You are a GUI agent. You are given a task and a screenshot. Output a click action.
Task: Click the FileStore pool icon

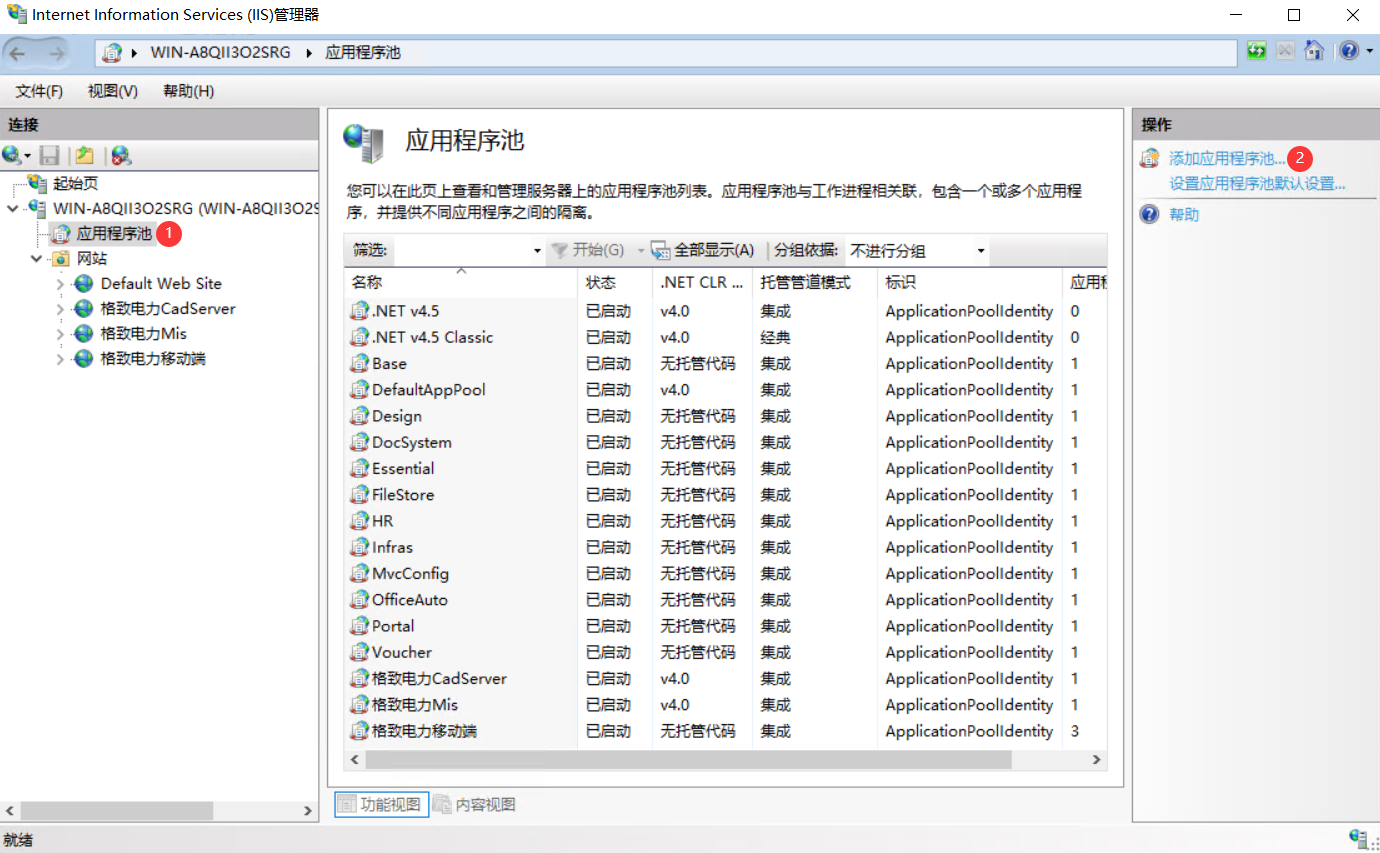pos(360,494)
